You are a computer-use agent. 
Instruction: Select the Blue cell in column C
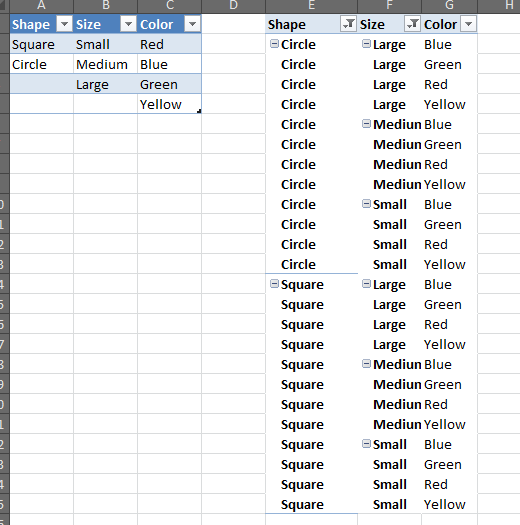click(x=169, y=64)
